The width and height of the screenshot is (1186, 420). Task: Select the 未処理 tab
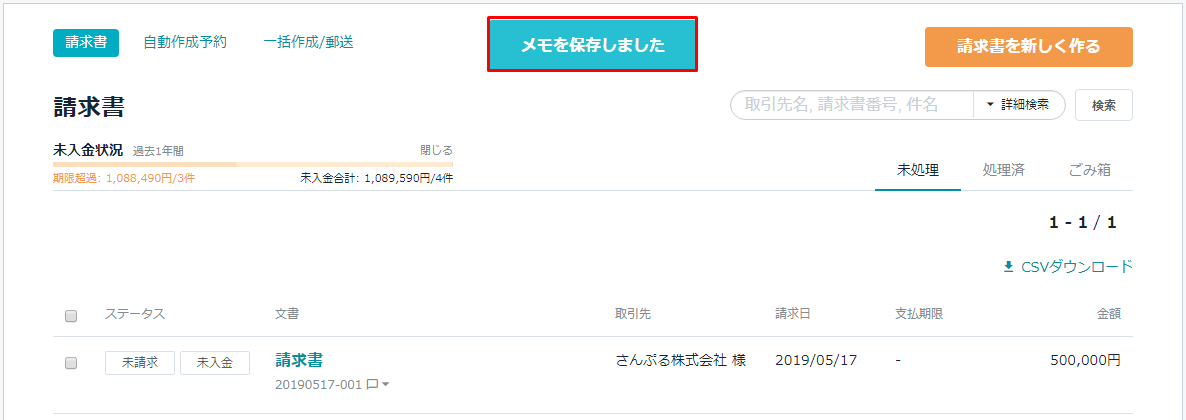pyautogui.click(x=917, y=170)
